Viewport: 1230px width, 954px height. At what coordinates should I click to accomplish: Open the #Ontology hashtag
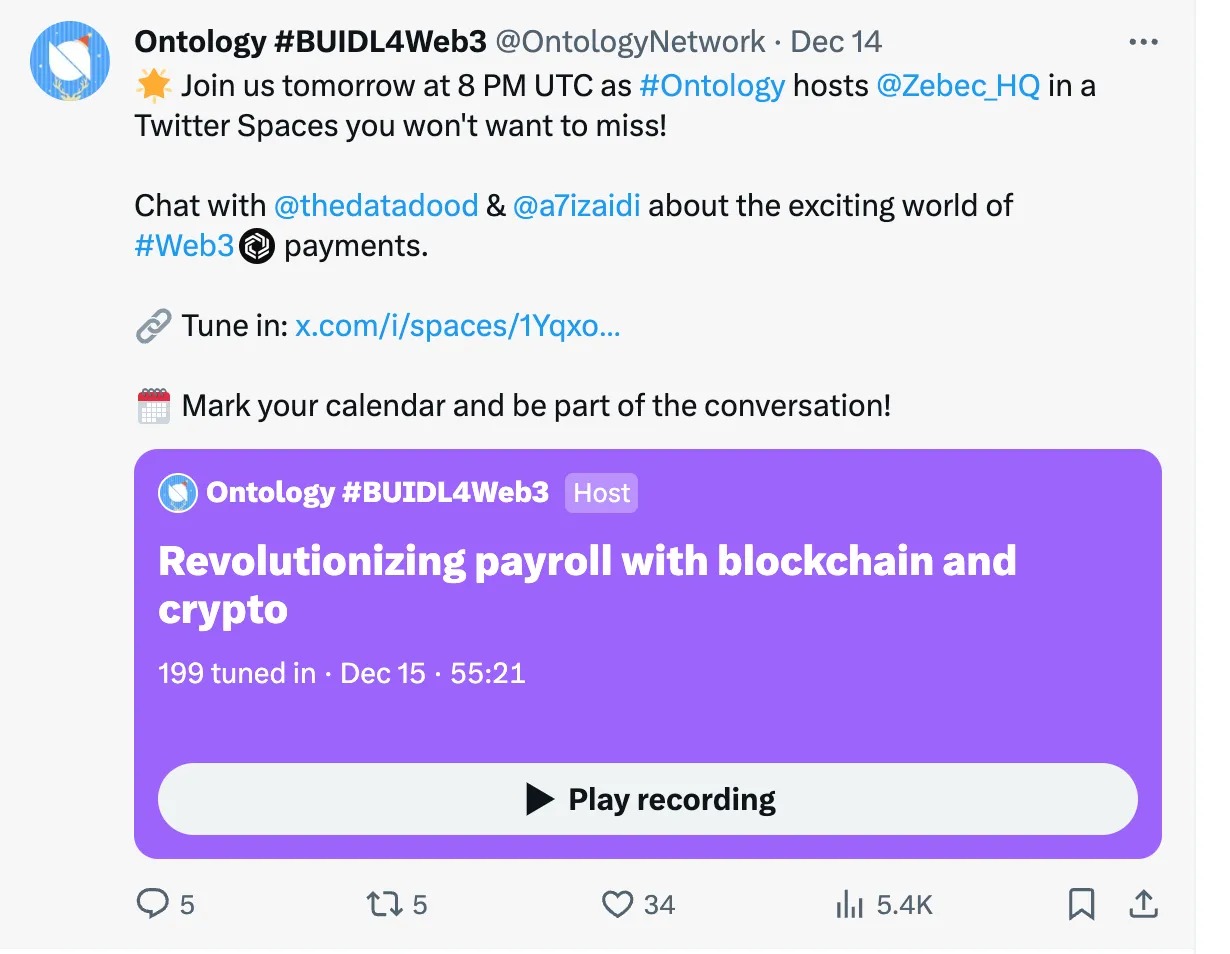[712, 86]
